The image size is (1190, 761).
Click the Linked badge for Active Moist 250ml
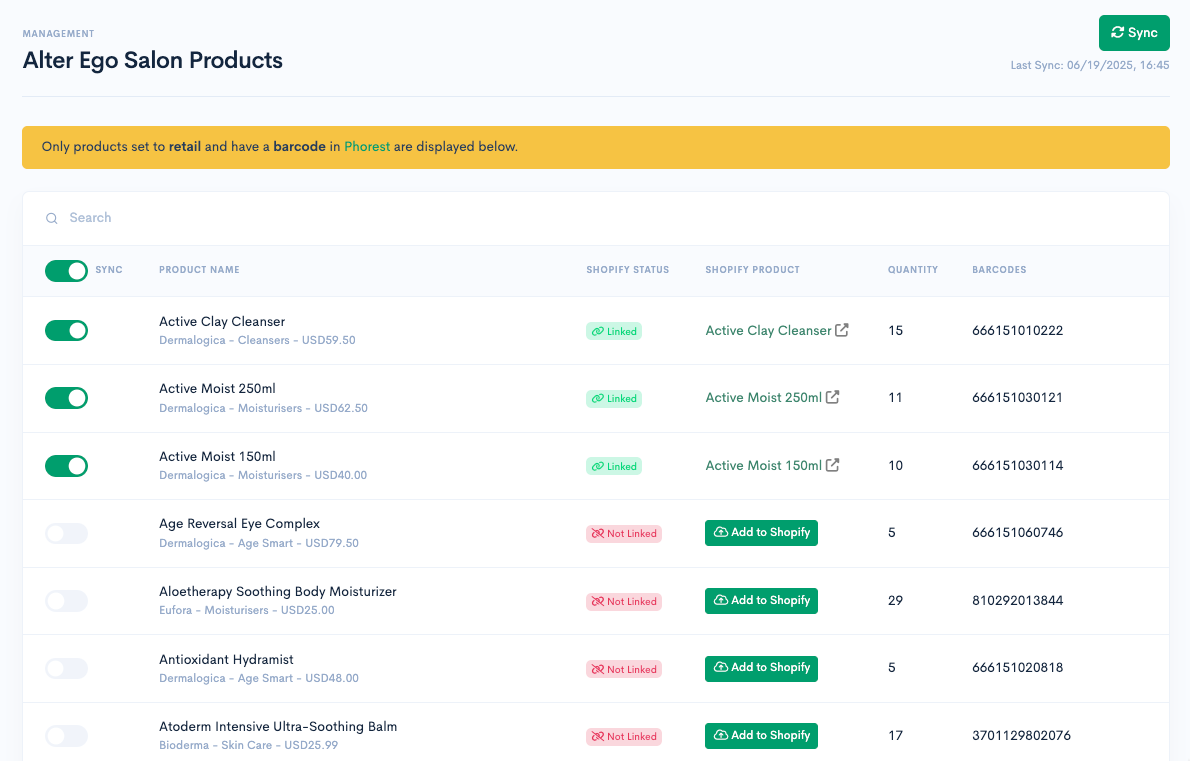(614, 398)
